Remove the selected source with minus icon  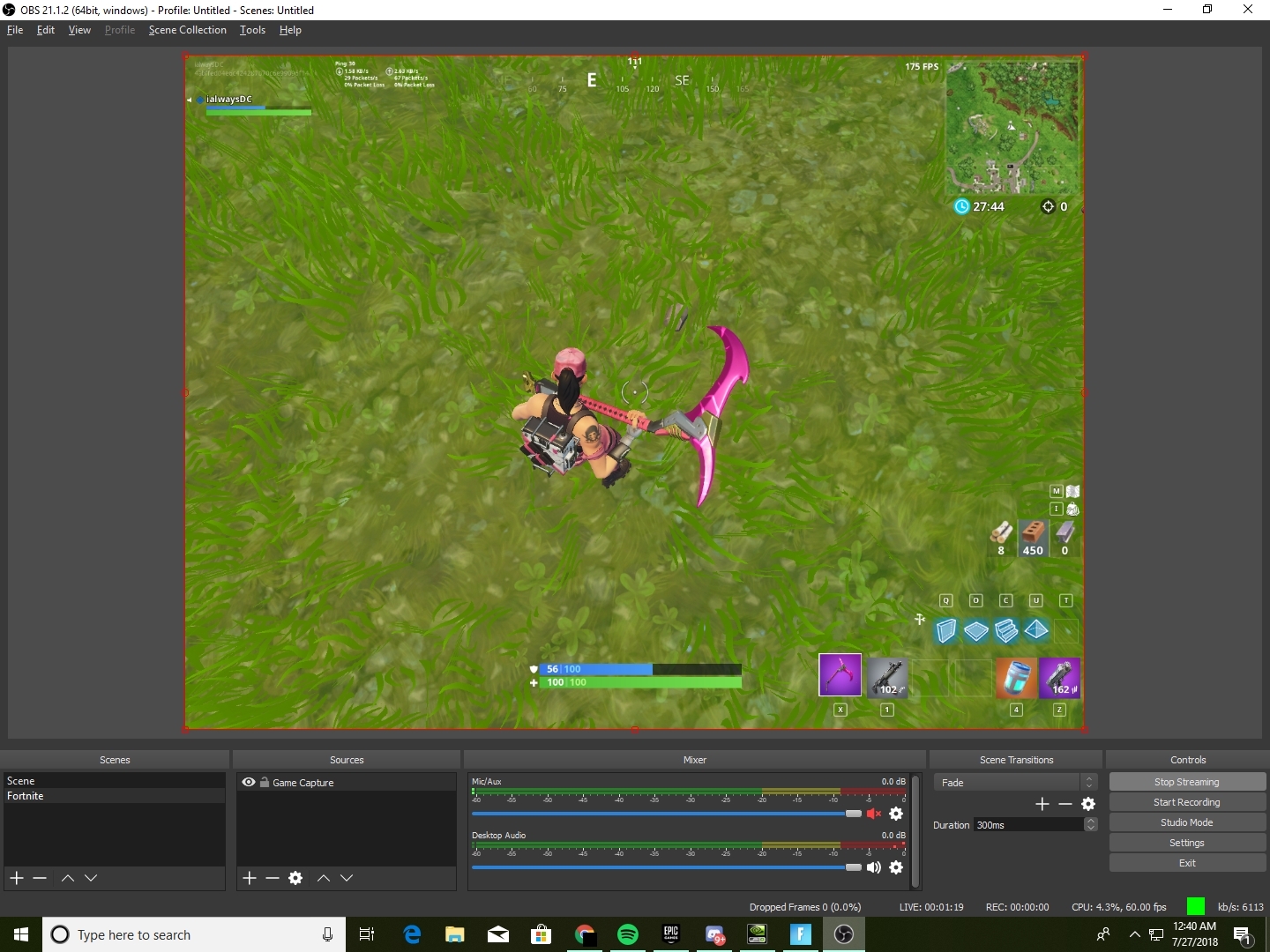[x=273, y=878]
